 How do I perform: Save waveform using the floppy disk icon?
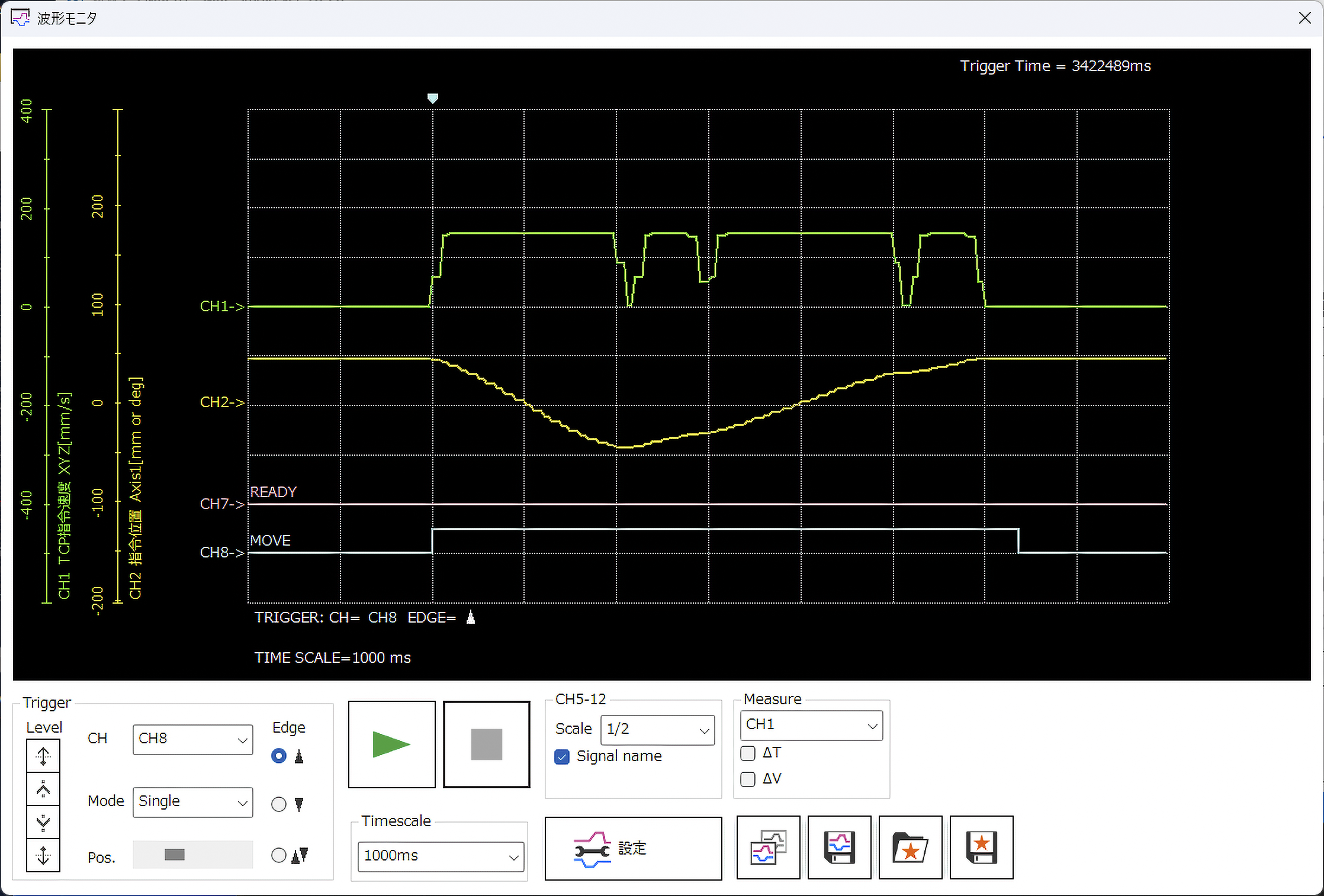(839, 847)
